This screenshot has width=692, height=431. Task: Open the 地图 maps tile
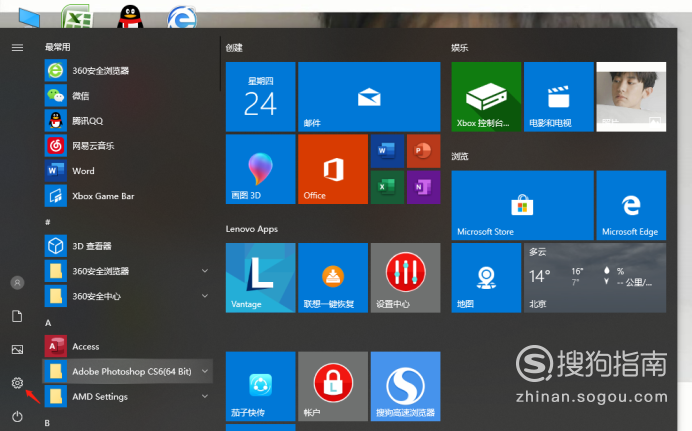pyautogui.click(x=486, y=277)
